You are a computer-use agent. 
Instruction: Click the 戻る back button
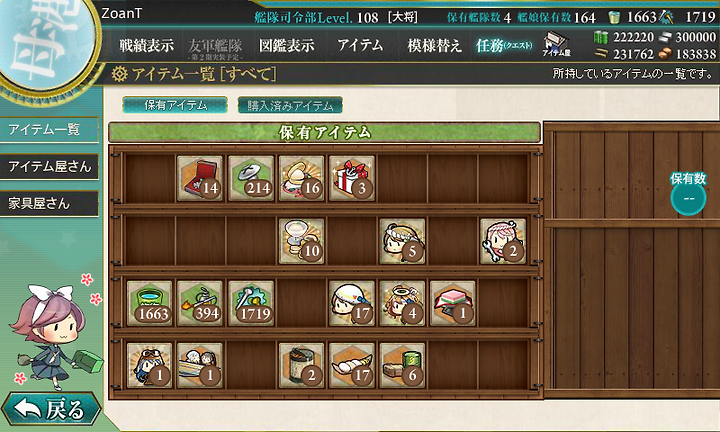click(x=51, y=409)
